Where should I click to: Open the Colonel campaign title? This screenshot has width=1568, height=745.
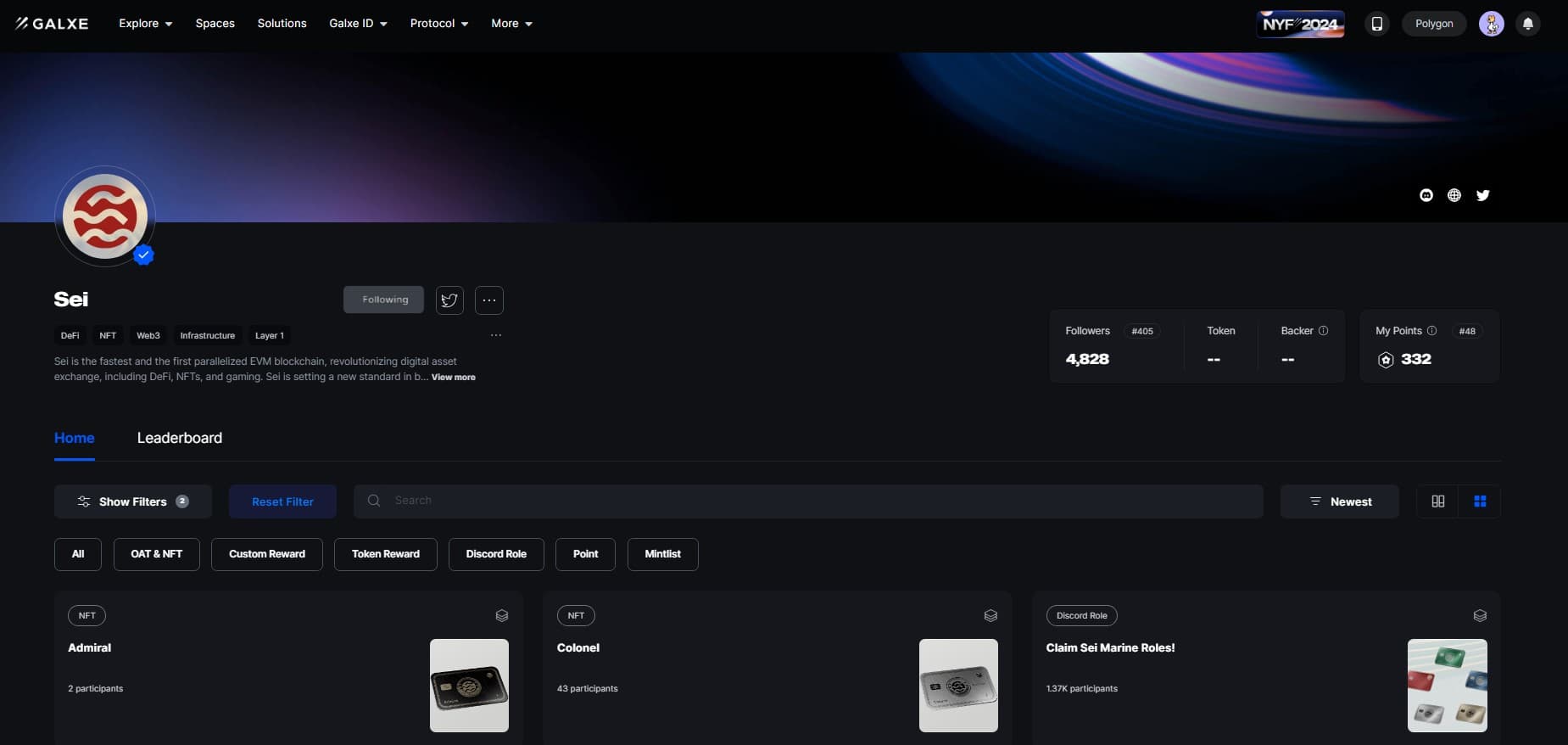pyautogui.click(x=578, y=647)
